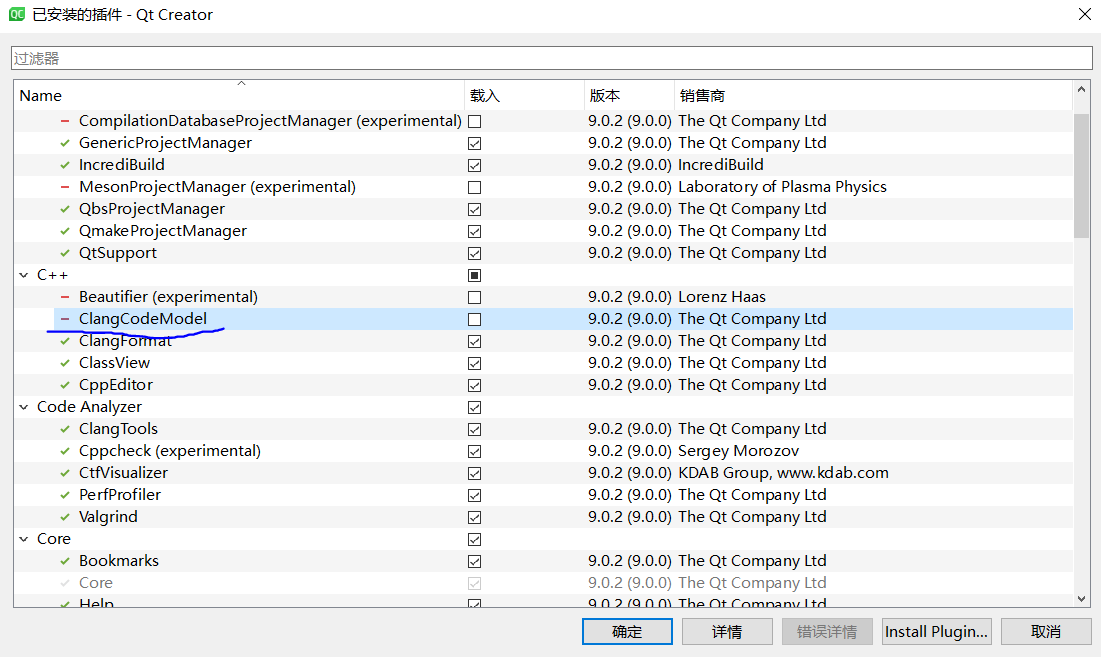This screenshot has width=1101, height=657.
Task: Click the green checkmark beside Valgrind
Action: coord(65,517)
